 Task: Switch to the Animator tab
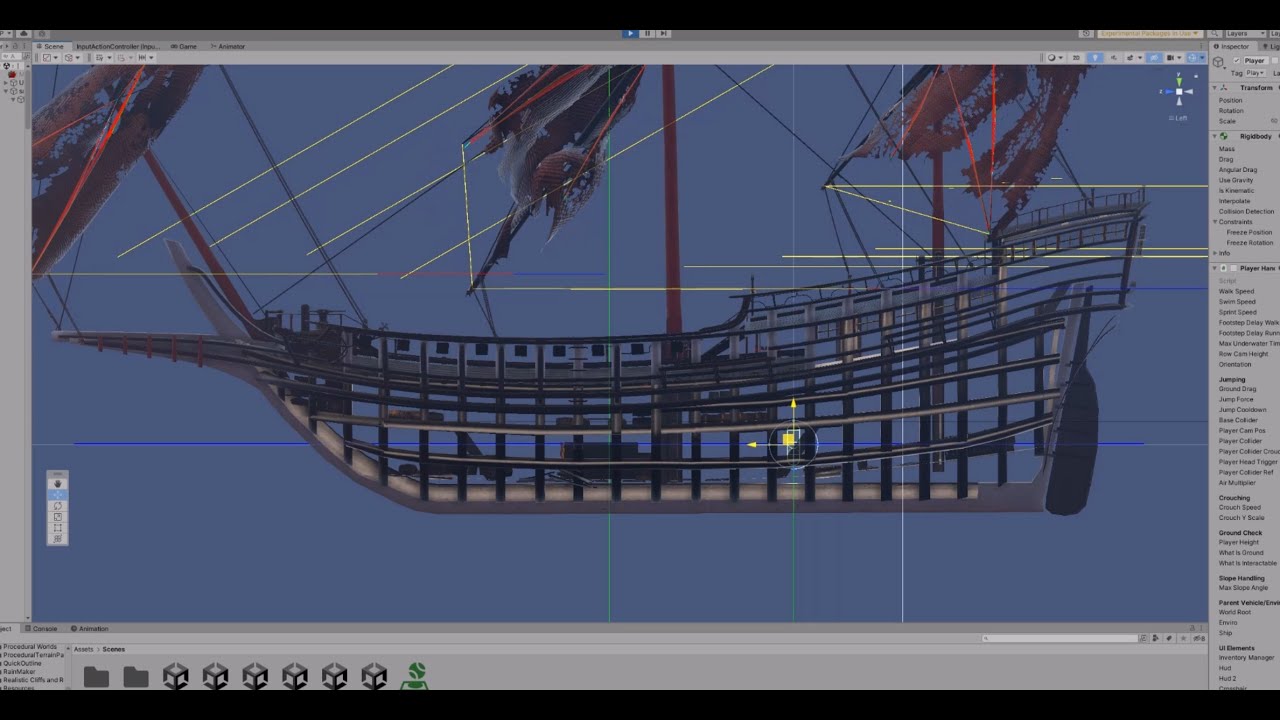tap(228, 46)
